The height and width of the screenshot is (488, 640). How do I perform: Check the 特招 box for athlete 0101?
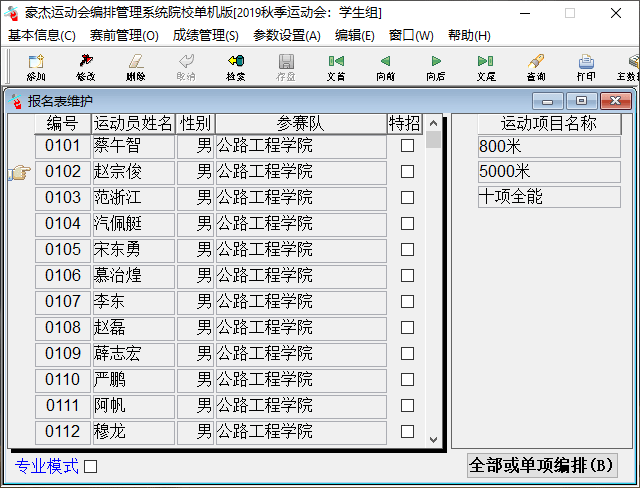click(x=407, y=146)
